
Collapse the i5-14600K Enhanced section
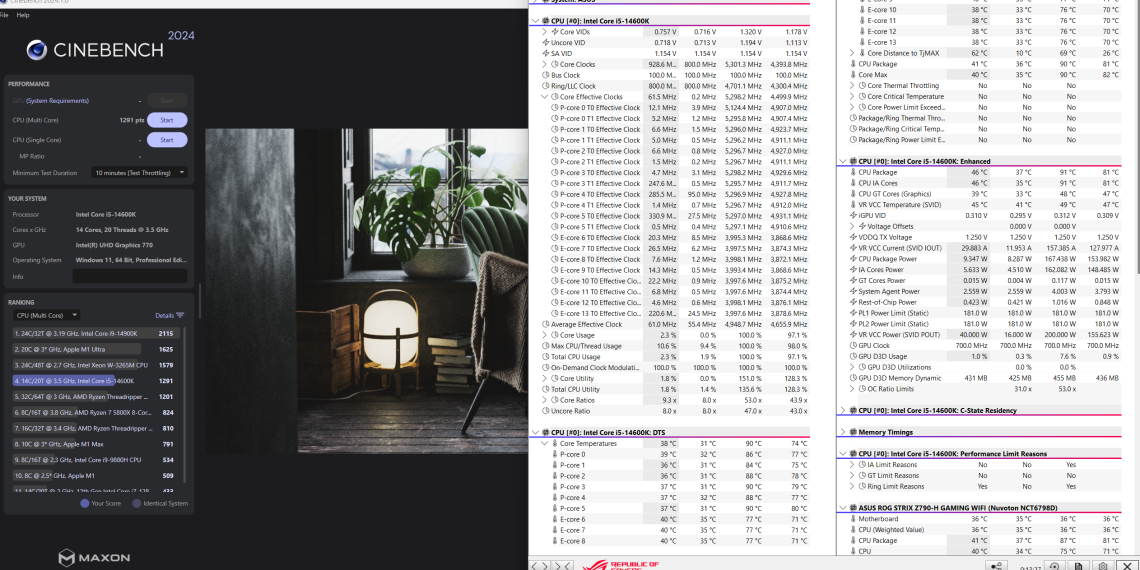[x=843, y=161]
